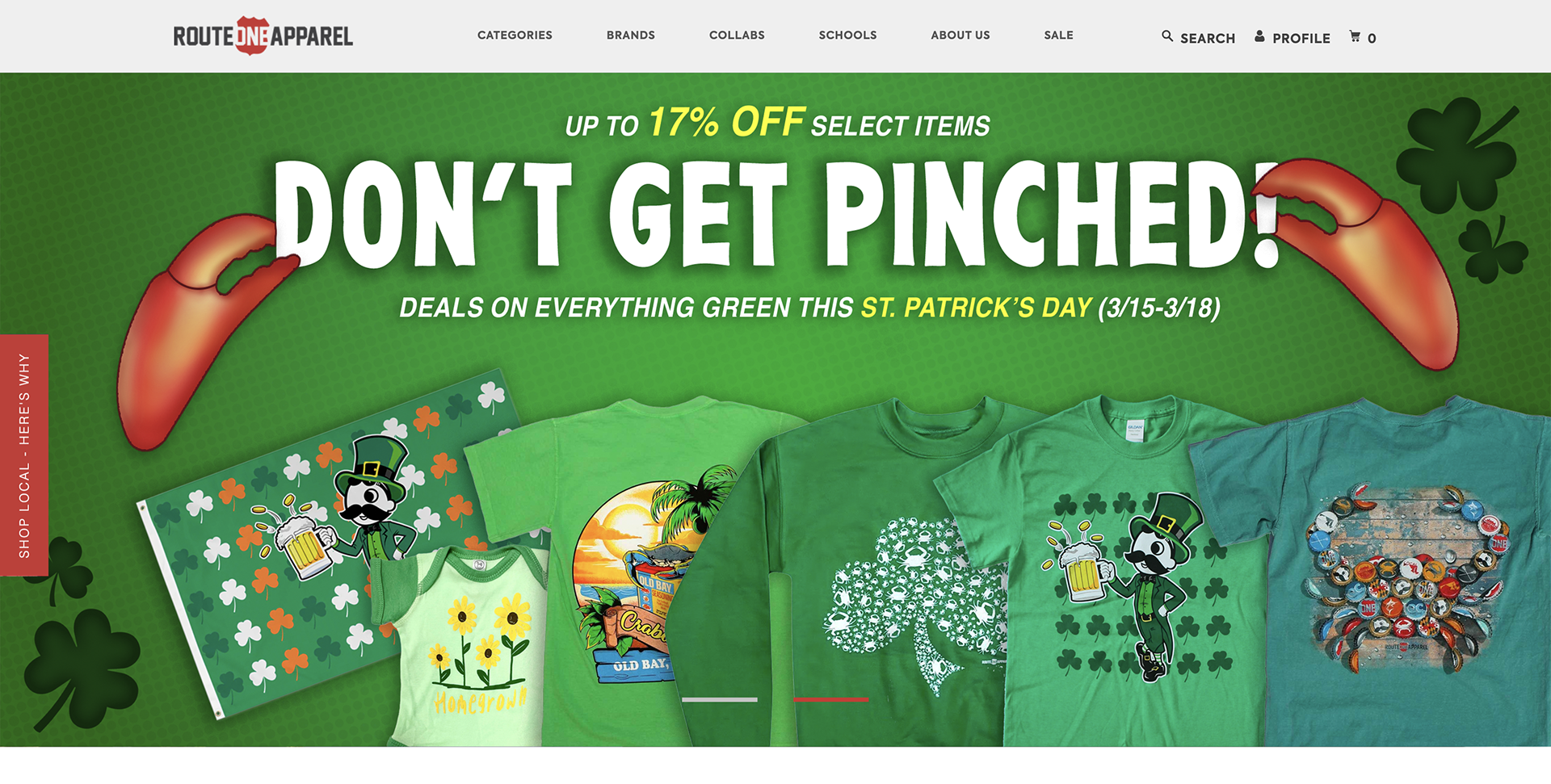Click the search magnifier icon
1551x784 pixels.
coord(1167,36)
